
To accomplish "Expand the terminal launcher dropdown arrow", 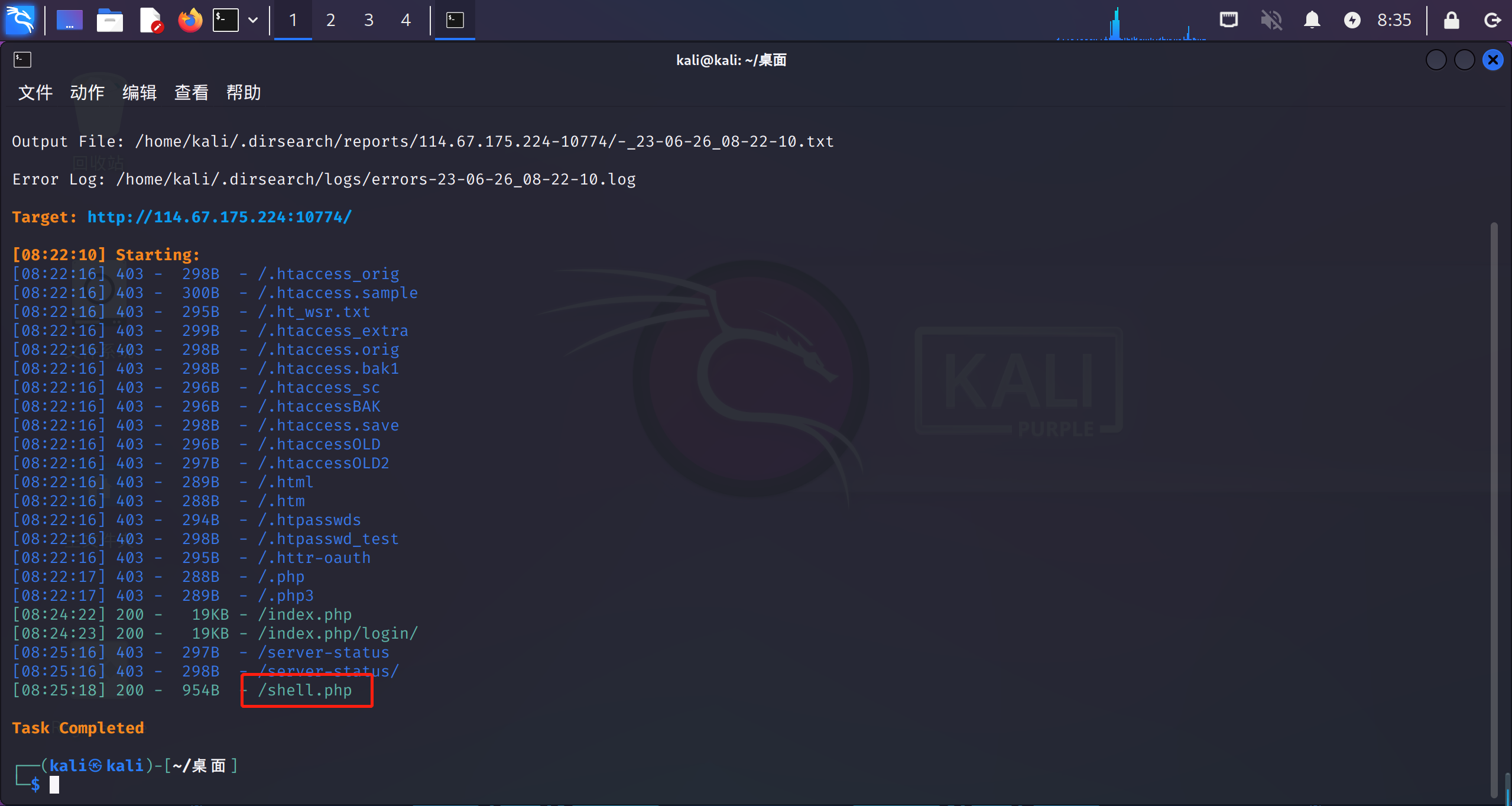I will (x=253, y=20).
